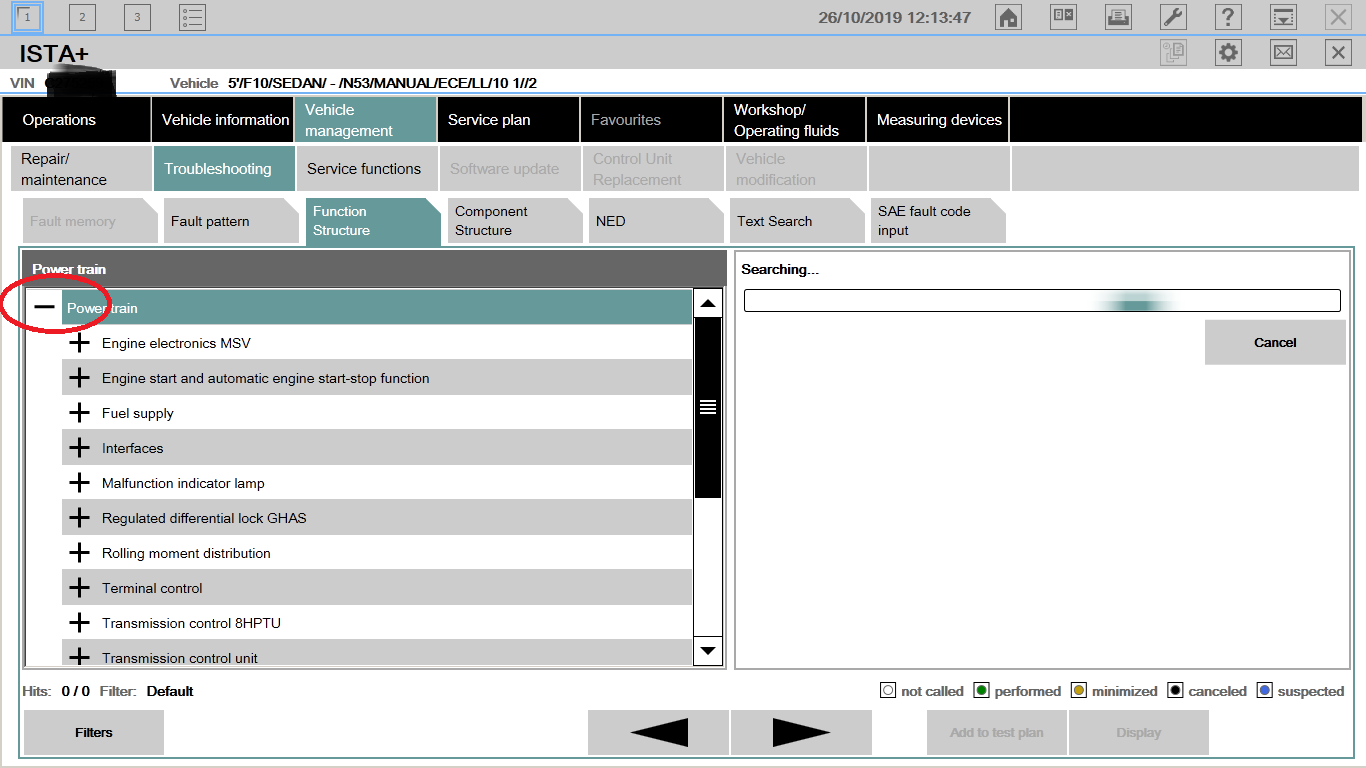Click the right arrow forward button
The width and height of the screenshot is (1366, 768).
(801, 733)
